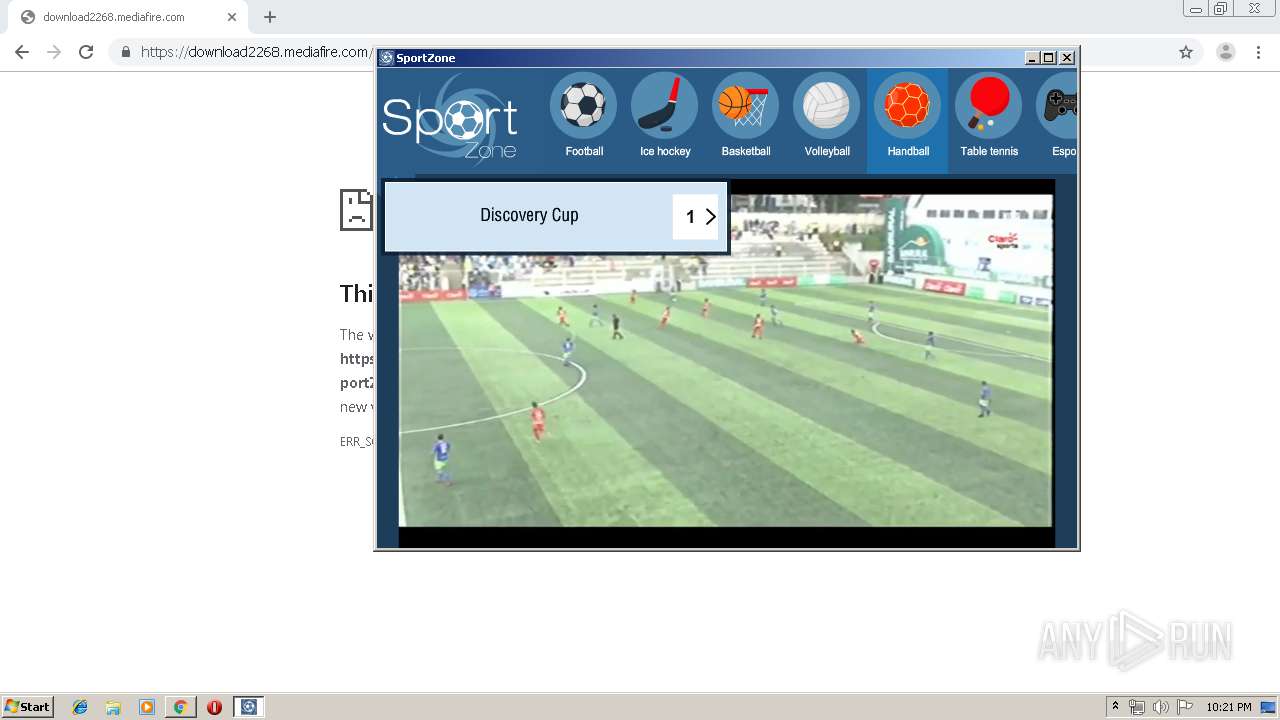Choose the Basketball sport icon
The height and width of the screenshot is (720, 1280).
pyautogui.click(x=745, y=106)
